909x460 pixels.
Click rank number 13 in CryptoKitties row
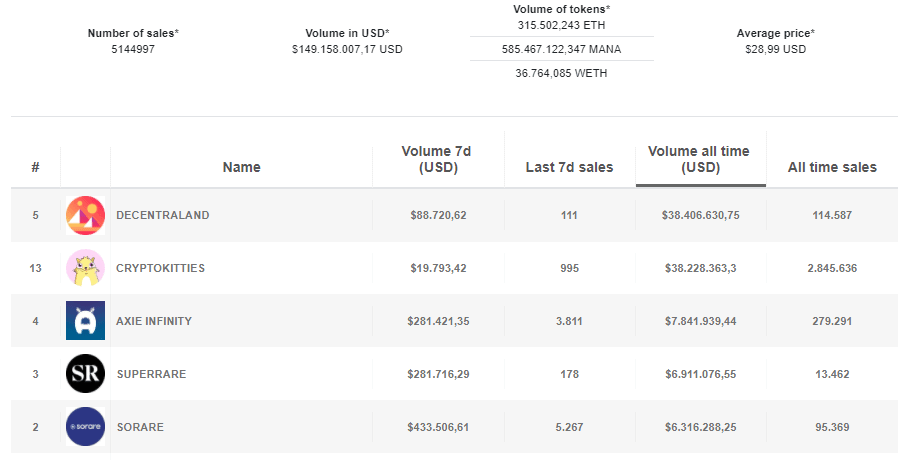pos(35,268)
